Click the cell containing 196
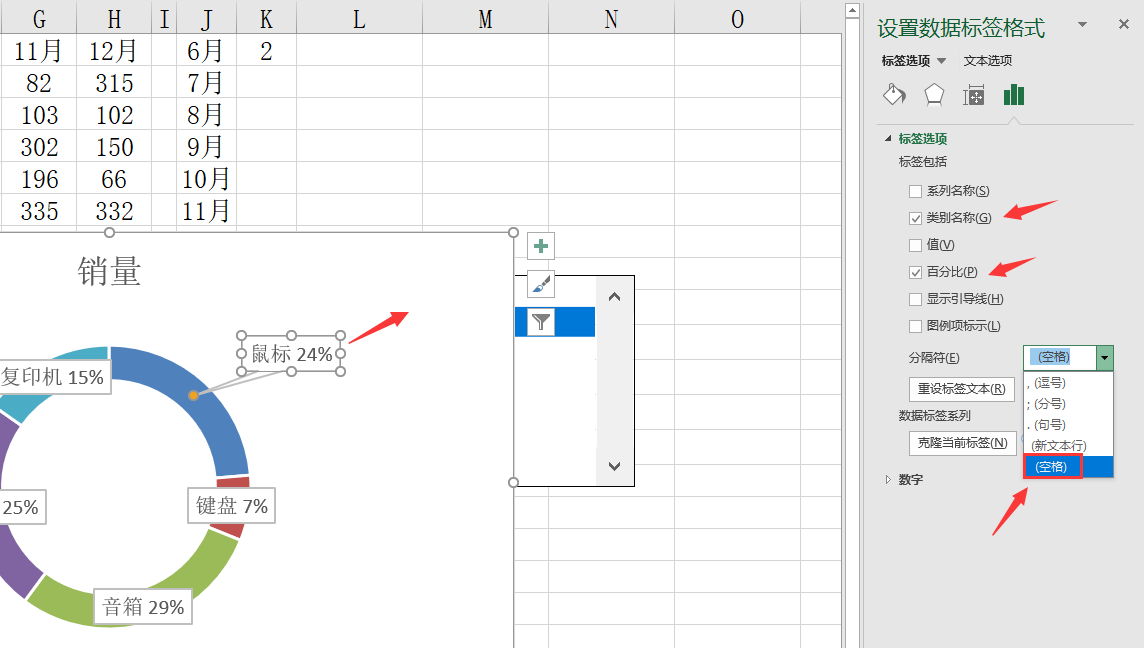Viewport: 1144px width, 648px height. coord(39,180)
